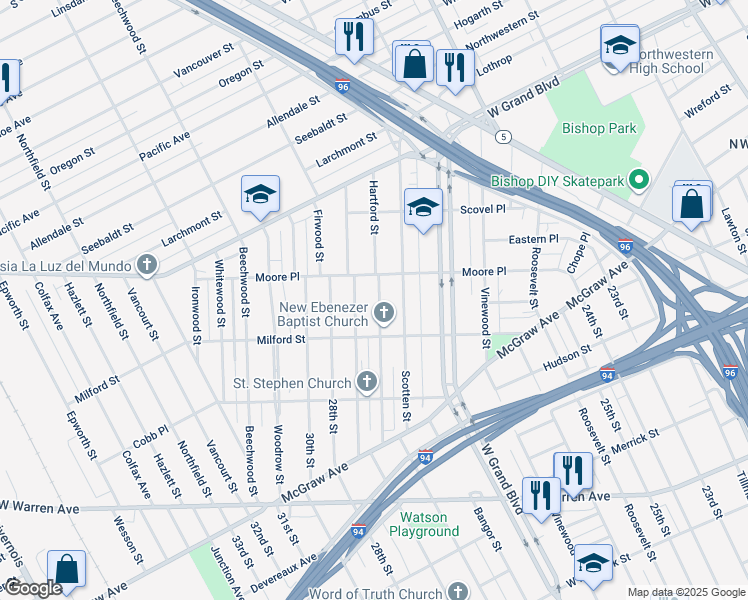Click the Merrick St label
This screenshot has width=748, height=600.
coord(635,441)
